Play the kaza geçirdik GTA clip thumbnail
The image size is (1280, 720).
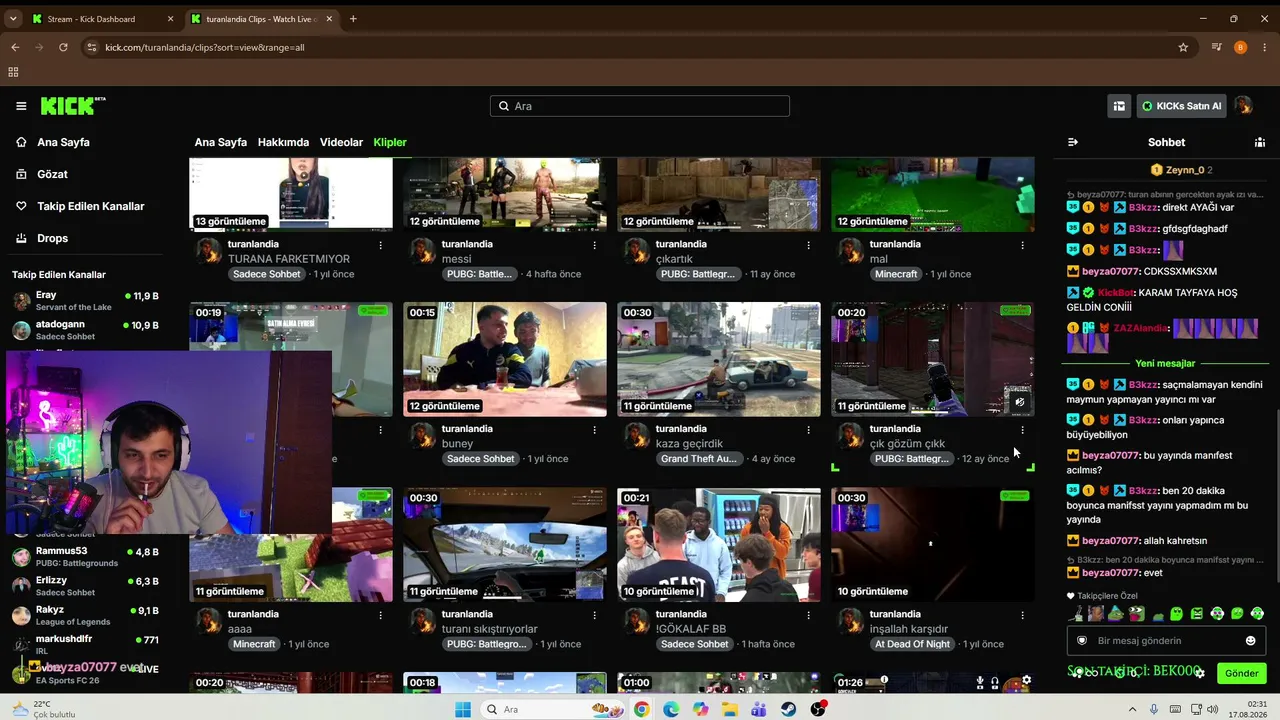pyautogui.click(x=719, y=359)
